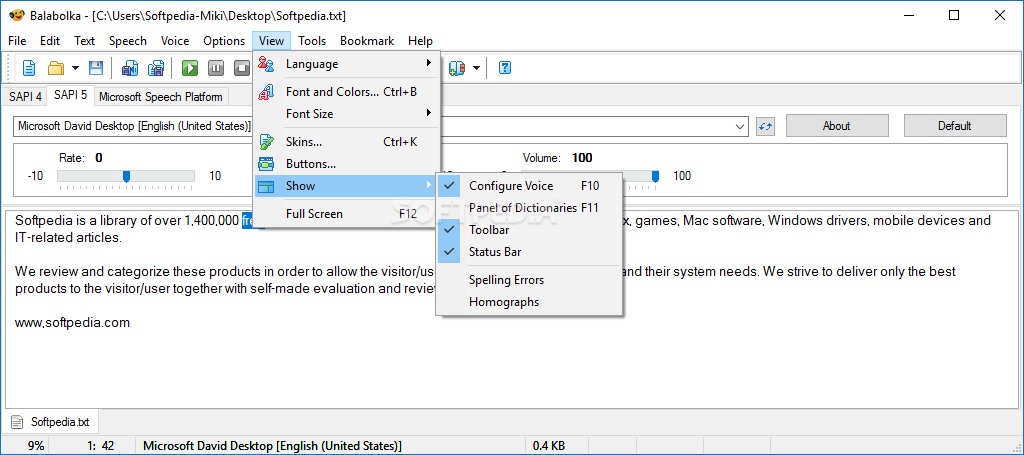Choose Homographs in Show submenu

pyautogui.click(x=530, y=302)
